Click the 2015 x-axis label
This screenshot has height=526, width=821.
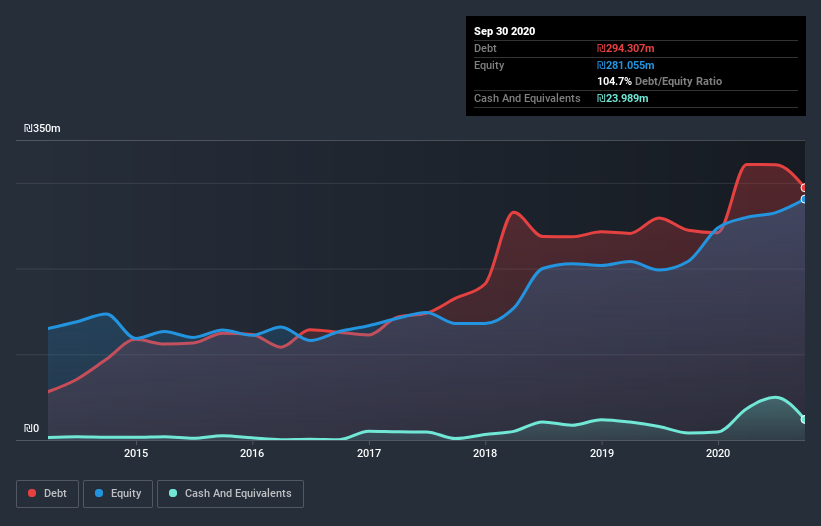(136, 453)
